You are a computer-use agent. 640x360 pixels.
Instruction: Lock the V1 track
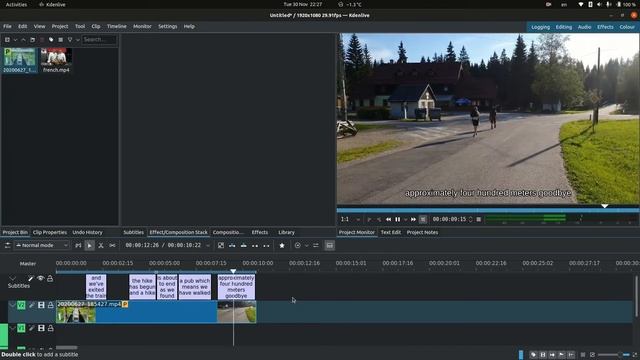pos(50,328)
